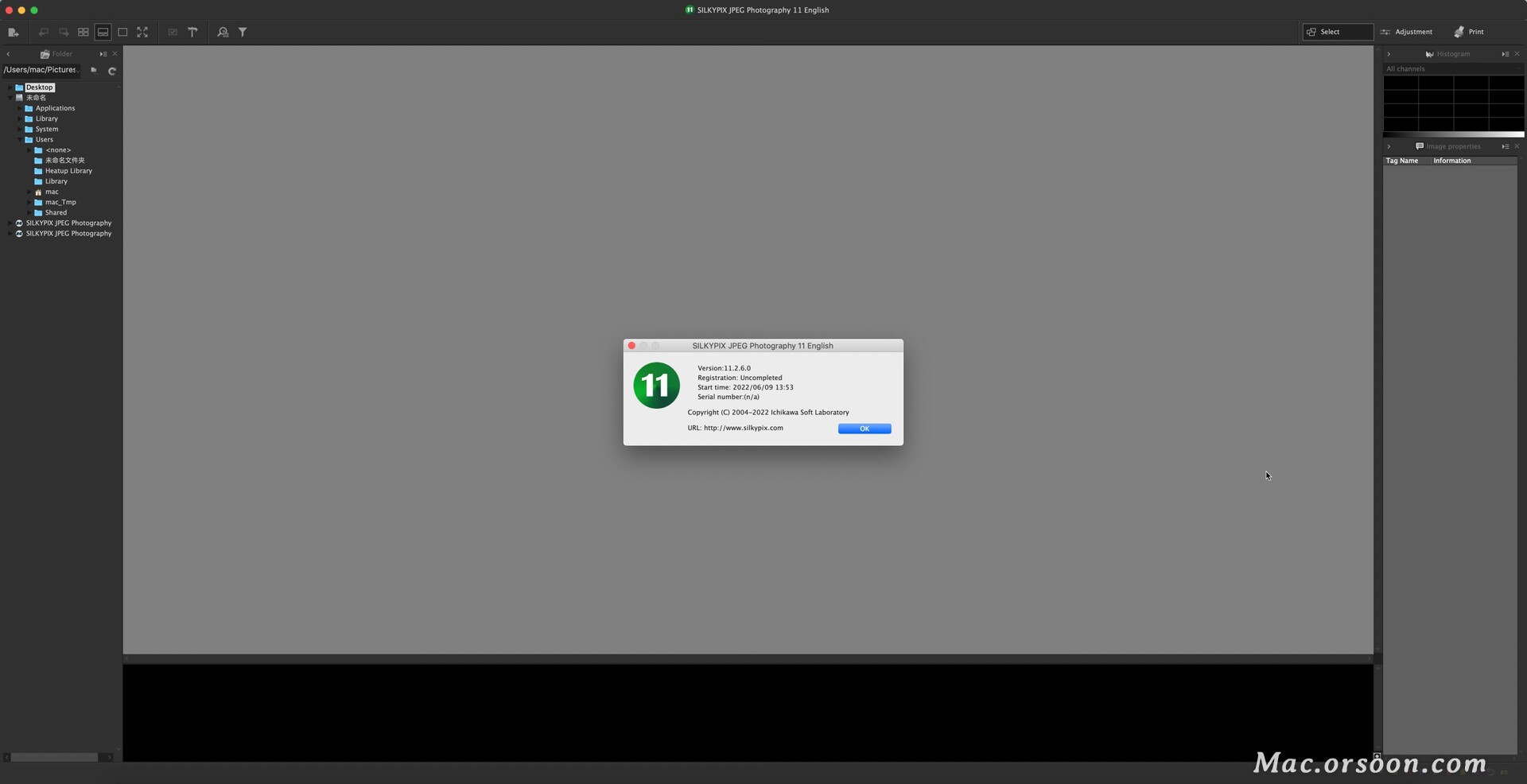Select the last SILKYPIX JPEG Photography tree item
Viewport: 1527px width, 784px height.
pyautogui.click(x=68, y=234)
